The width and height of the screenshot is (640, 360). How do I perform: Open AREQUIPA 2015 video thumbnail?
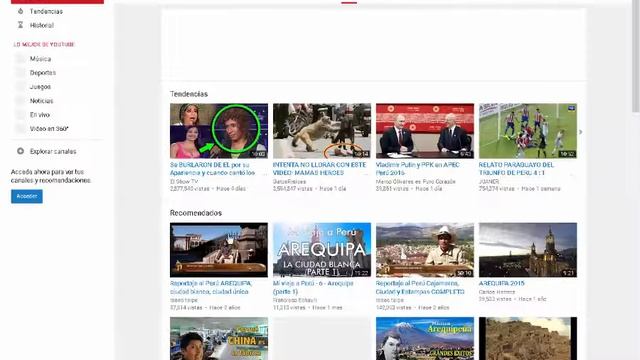pos(528,250)
